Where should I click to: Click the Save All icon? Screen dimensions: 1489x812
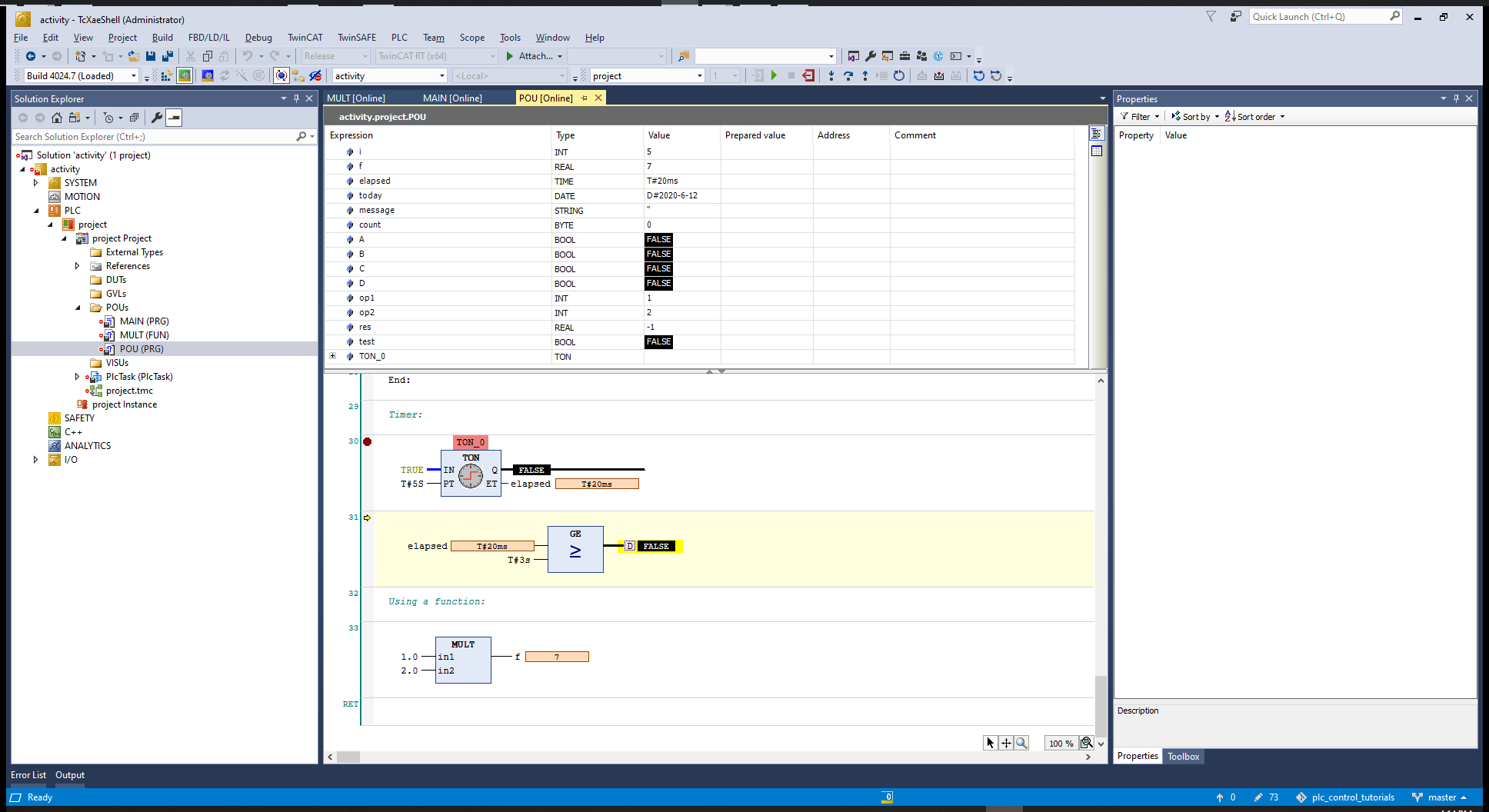168,56
